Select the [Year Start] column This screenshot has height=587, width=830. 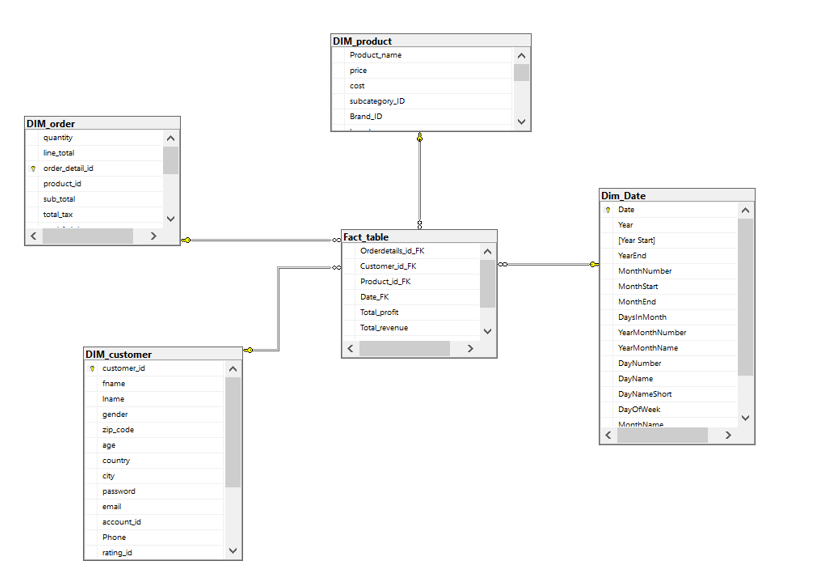[669, 240]
